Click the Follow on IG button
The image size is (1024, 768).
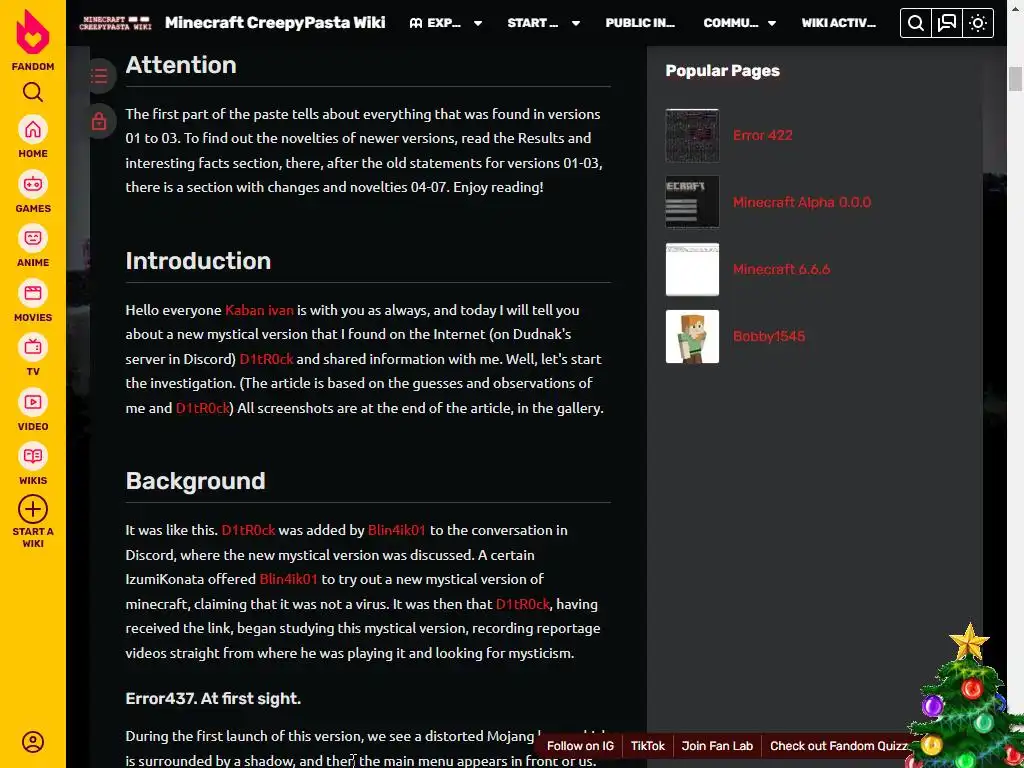(580, 746)
